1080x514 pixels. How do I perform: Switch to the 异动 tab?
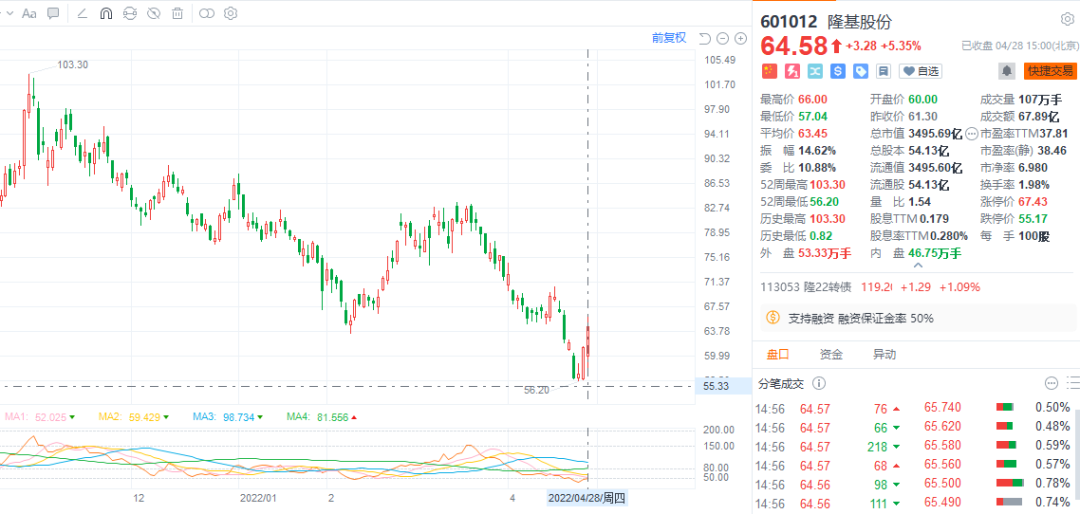pos(884,355)
